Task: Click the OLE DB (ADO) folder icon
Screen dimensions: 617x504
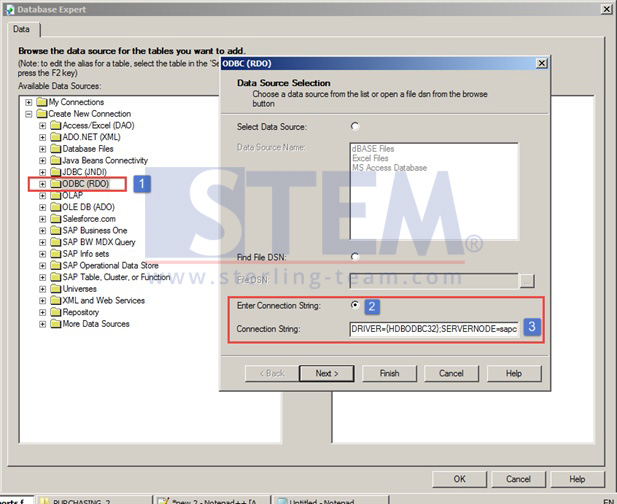Action: click(x=56, y=207)
